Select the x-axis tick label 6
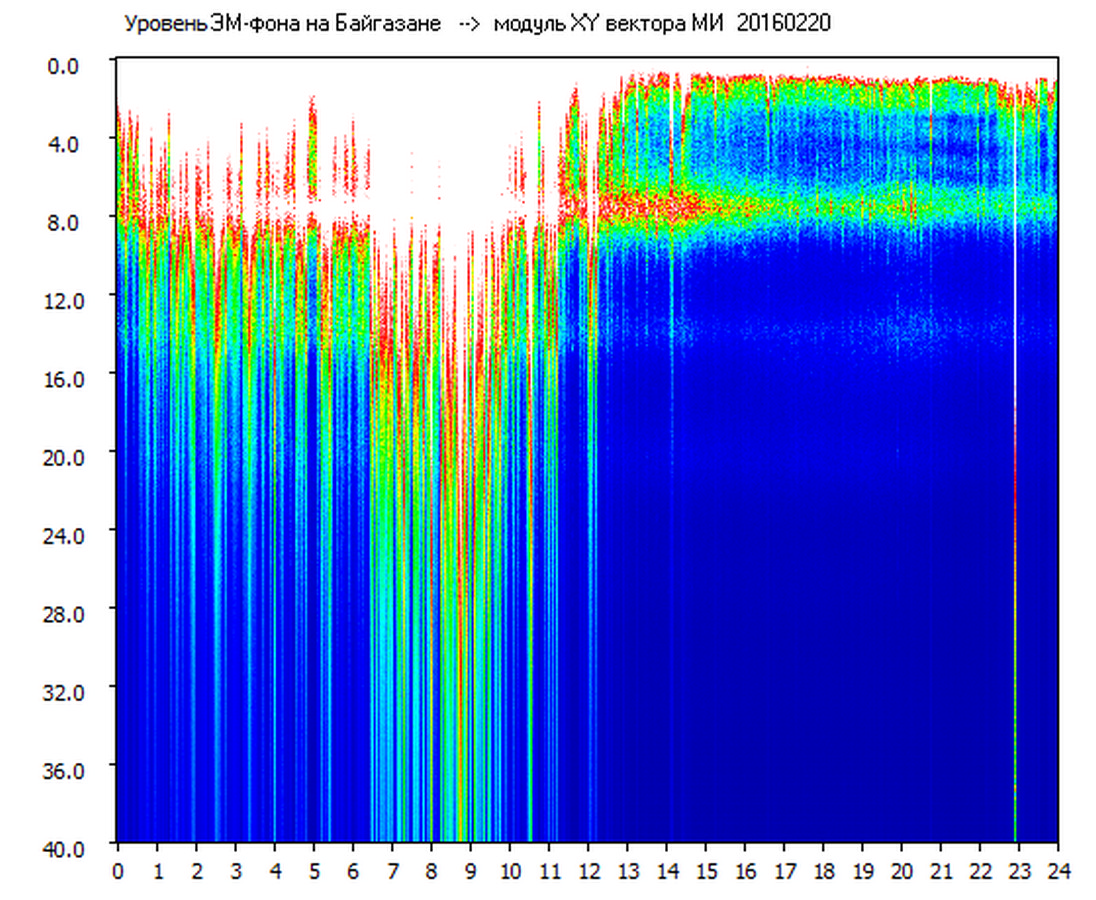 pos(353,871)
